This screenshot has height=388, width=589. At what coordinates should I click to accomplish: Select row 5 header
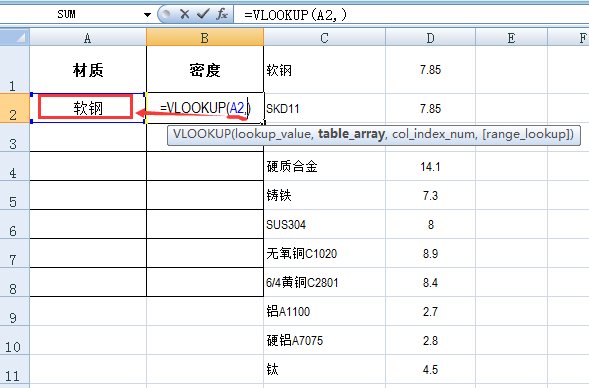point(15,195)
